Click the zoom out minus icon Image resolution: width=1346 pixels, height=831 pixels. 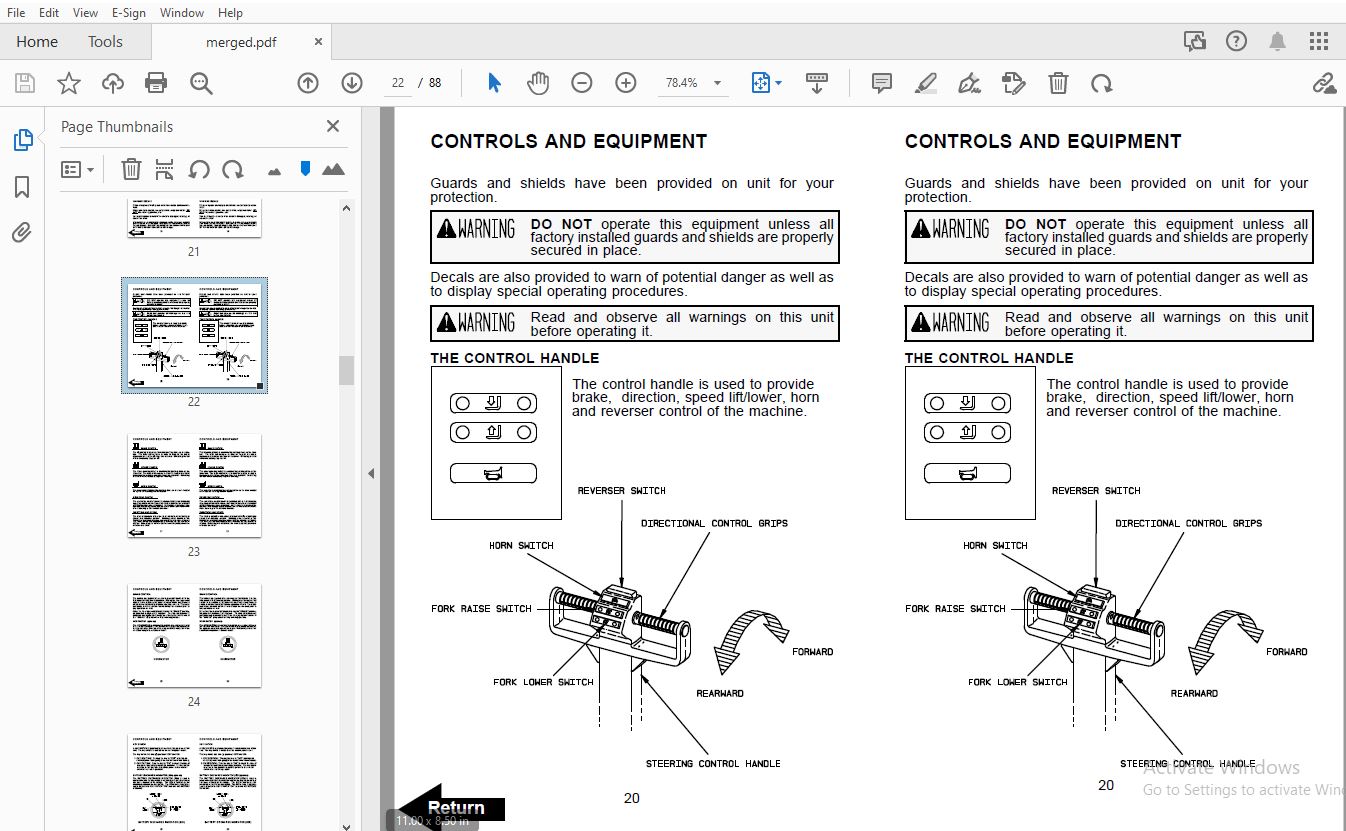582,83
